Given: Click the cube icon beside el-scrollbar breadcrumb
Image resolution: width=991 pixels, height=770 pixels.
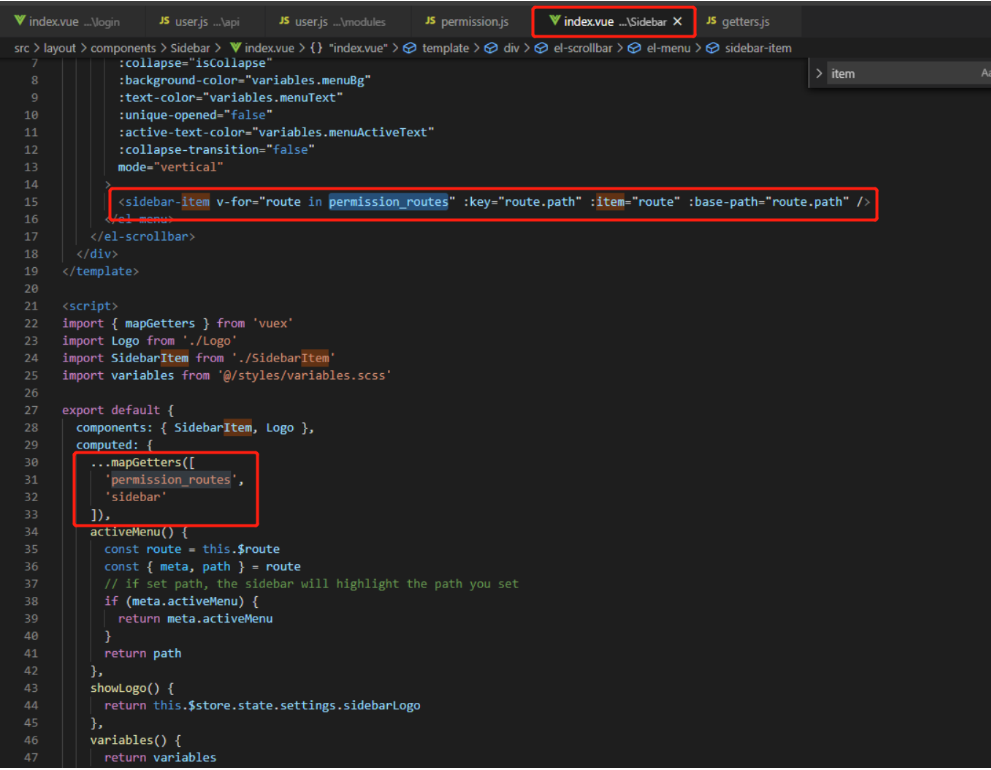Looking at the screenshot, I should [x=541, y=48].
